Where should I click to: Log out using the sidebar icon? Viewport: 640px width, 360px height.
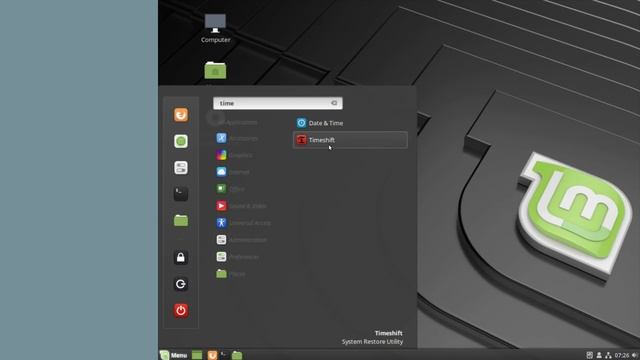coord(181,284)
